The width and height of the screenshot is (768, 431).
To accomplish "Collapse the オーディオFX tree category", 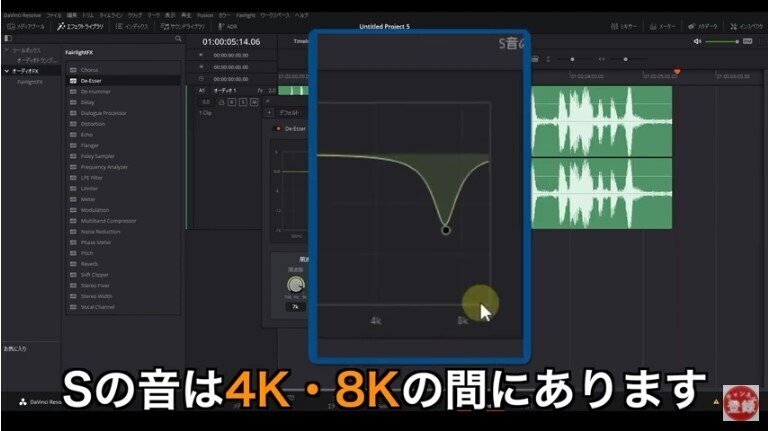I will click(x=7, y=71).
